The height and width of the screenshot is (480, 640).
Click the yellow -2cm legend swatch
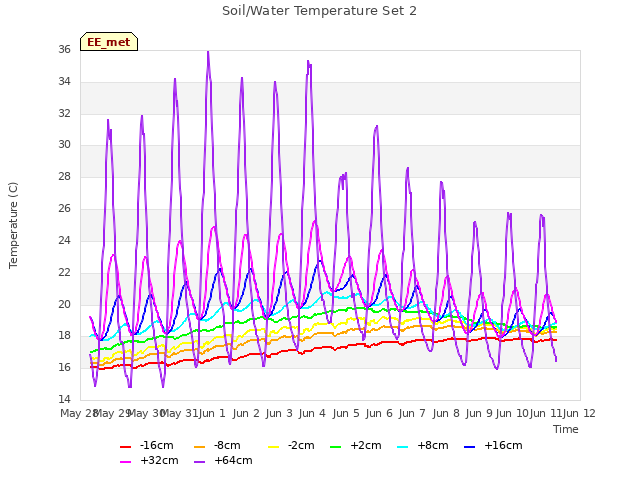tap(273, 447)
